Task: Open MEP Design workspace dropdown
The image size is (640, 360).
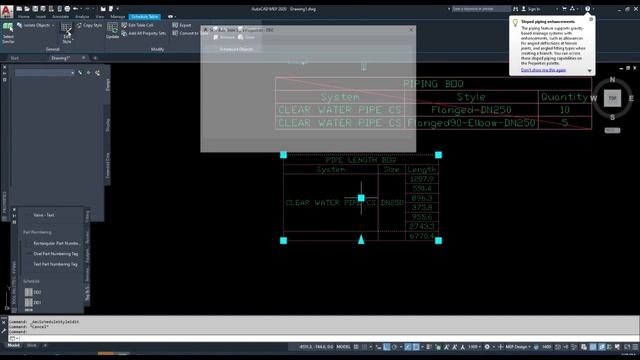Action: [x=518, y=347]
